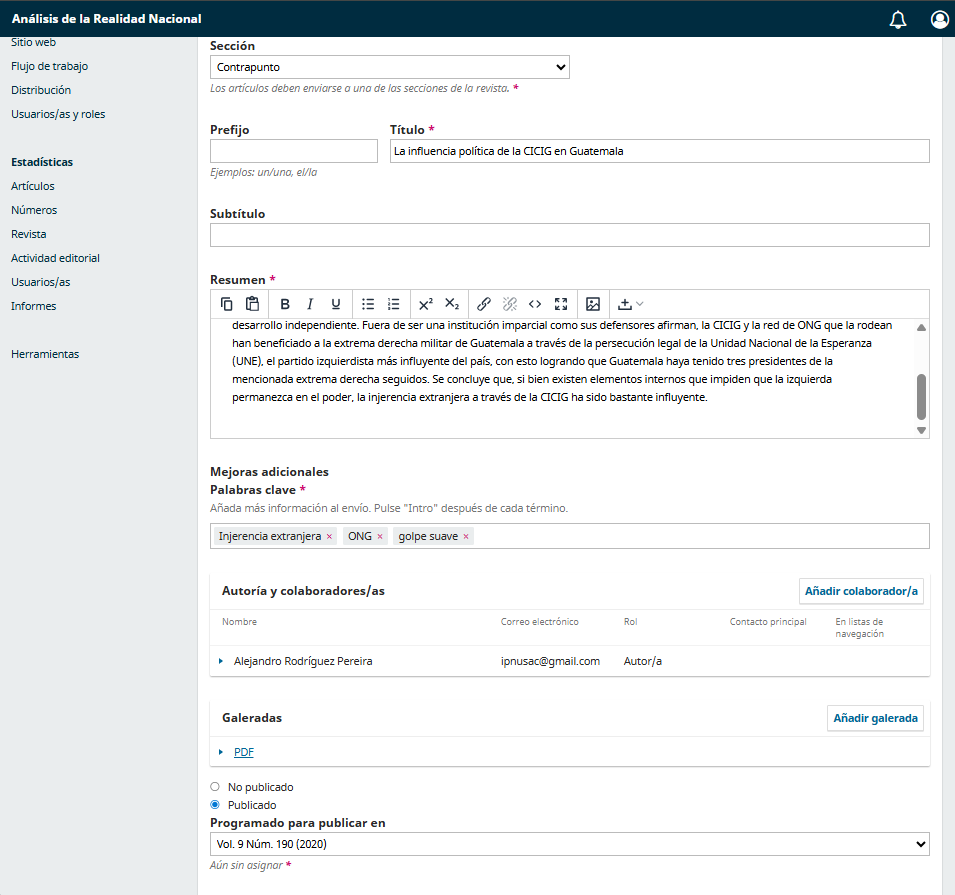Remove the 'ONG' keyword tag
This screenshot has width=955, height=895.
click(x=380, y=537)
